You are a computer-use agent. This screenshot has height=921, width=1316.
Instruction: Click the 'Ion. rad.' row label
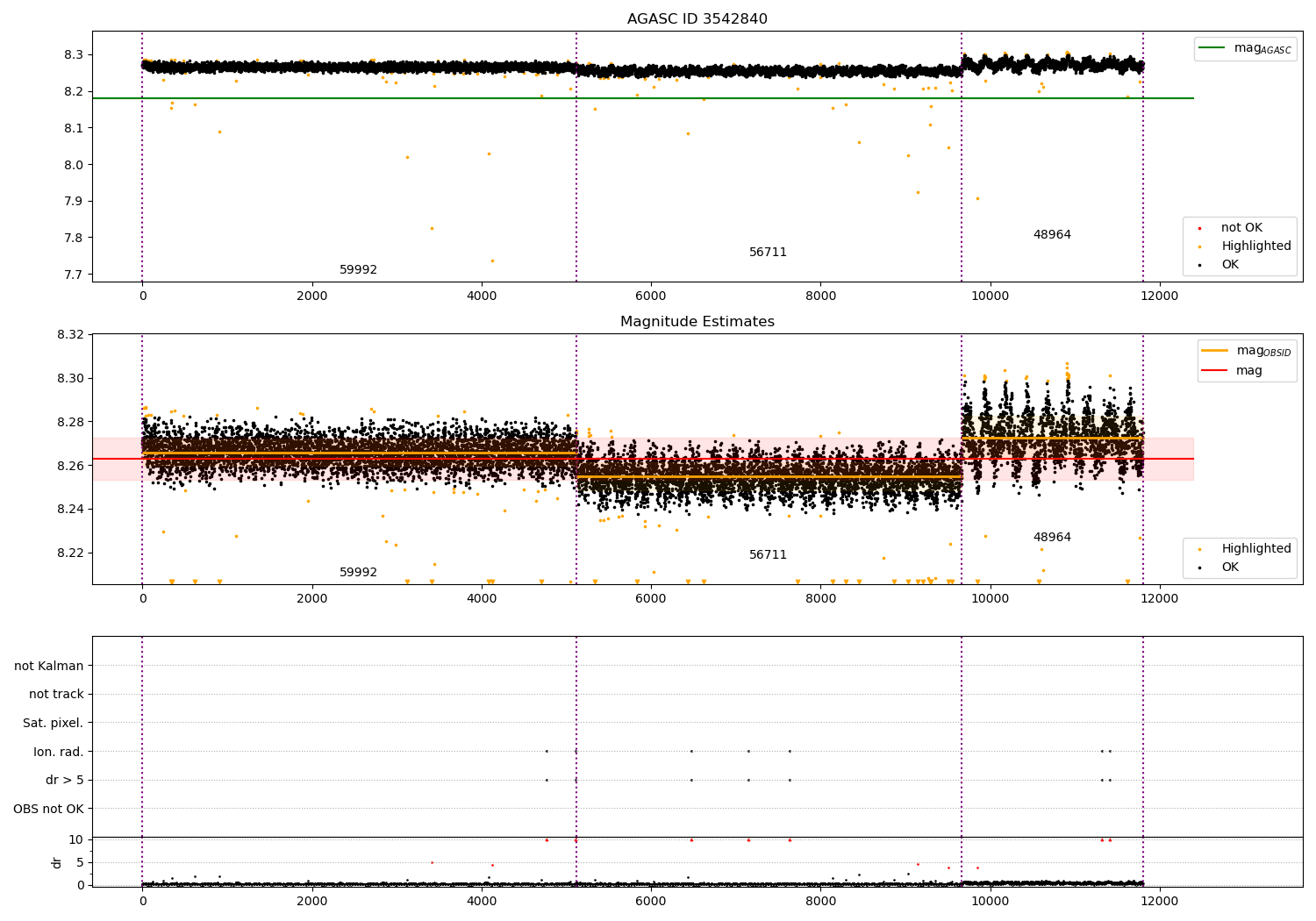(x=59, y=752)
